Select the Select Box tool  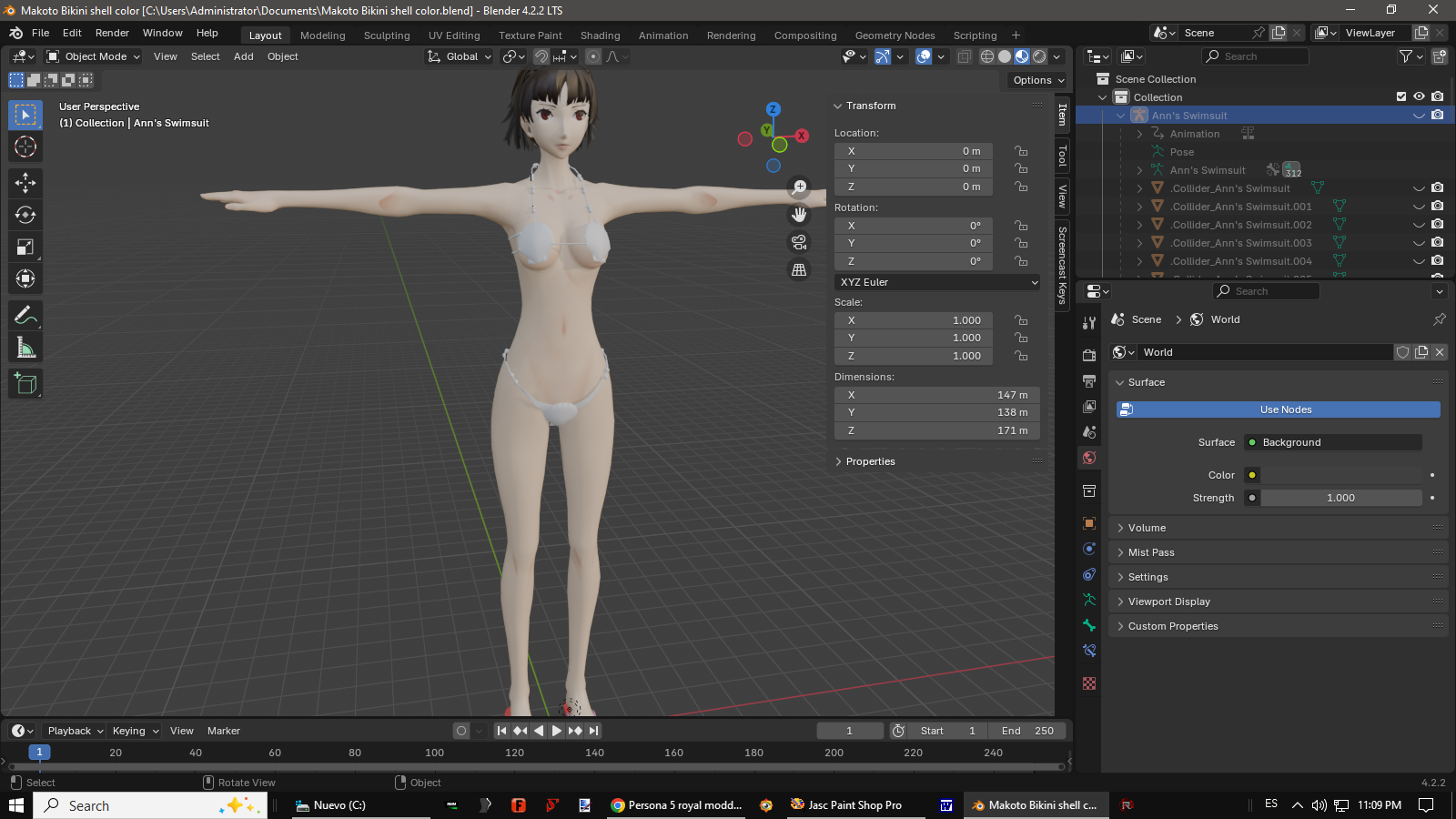[25, 115]
